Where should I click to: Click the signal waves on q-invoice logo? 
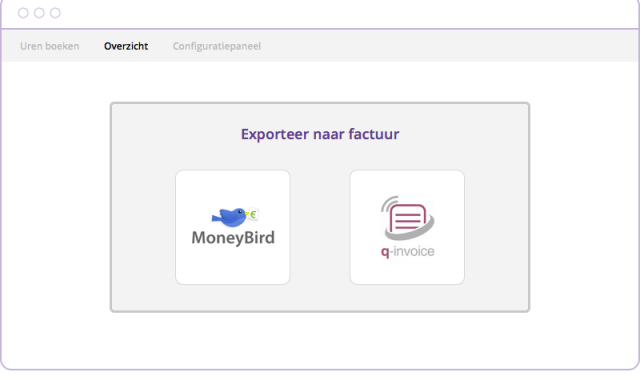389,203
